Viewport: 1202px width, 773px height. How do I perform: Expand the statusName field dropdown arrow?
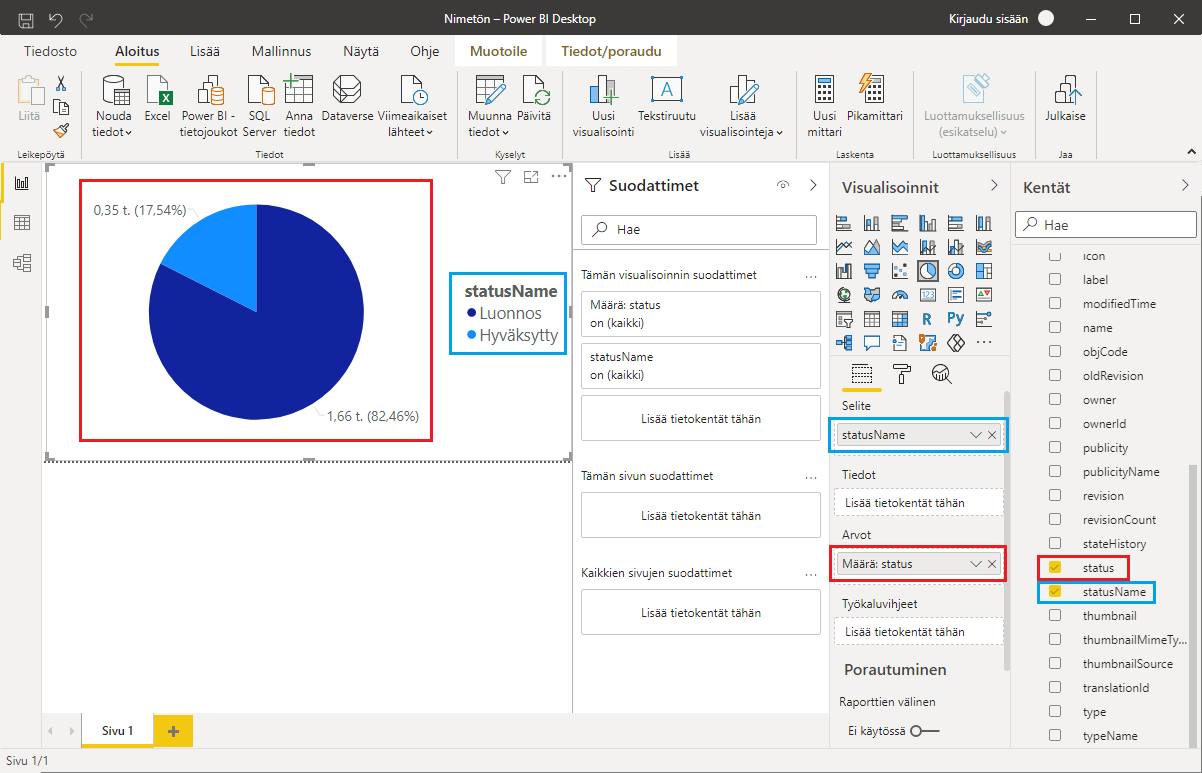click(x=976, y=435)
